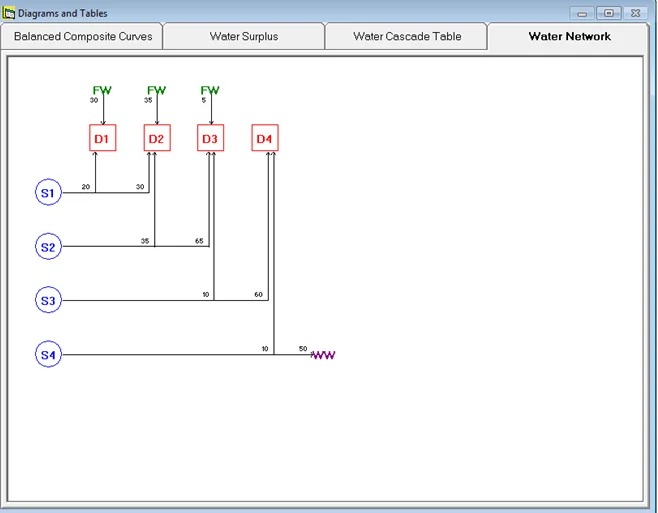Show the Water Cascade Table tab

pyautogui.click(x=407, y=36)
